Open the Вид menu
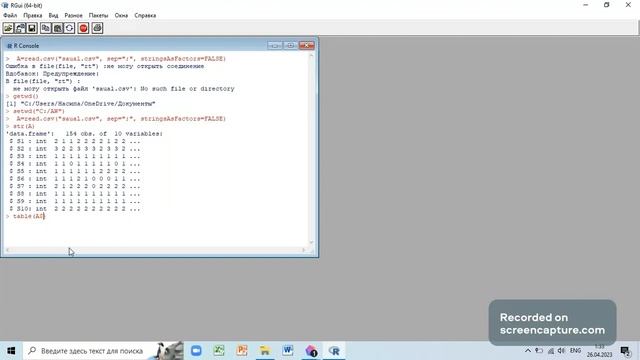Image resolution: width=640 pixels, height=360 pixels. pos(53,16)
